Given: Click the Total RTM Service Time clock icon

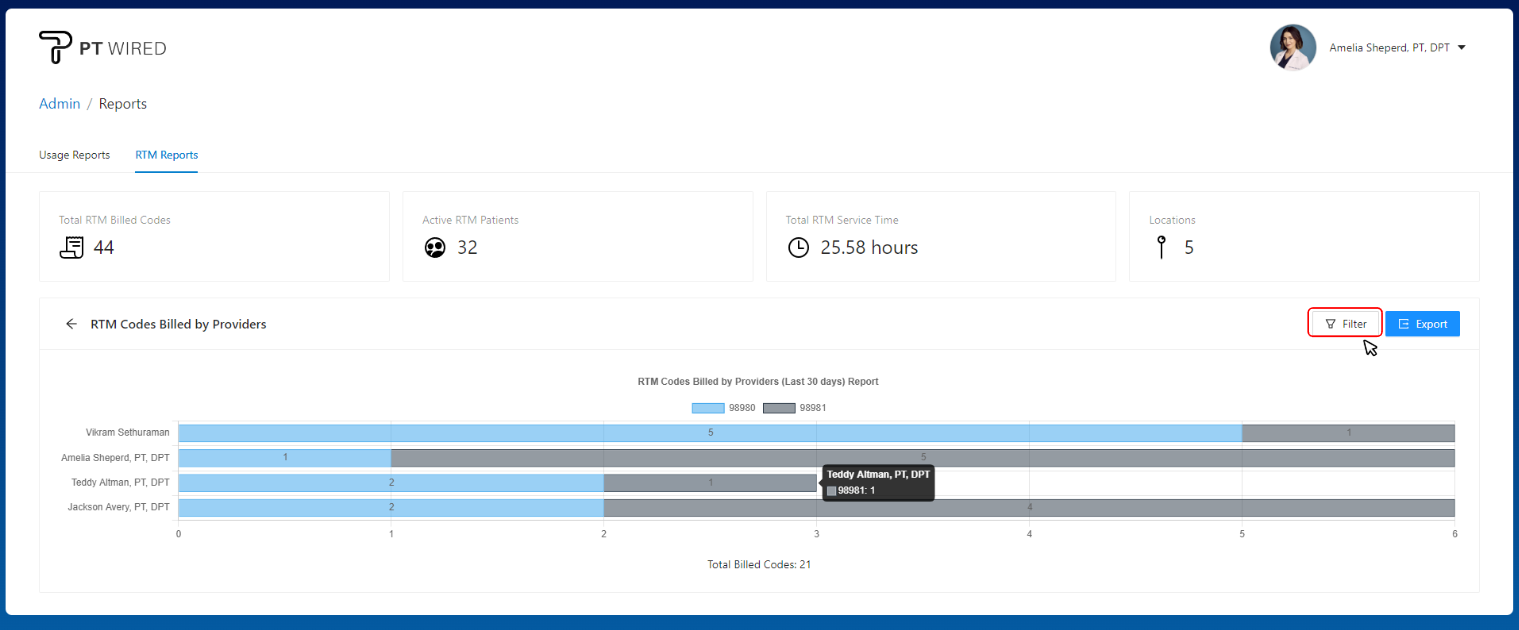Looking at the screenshot, I should 798,248.
